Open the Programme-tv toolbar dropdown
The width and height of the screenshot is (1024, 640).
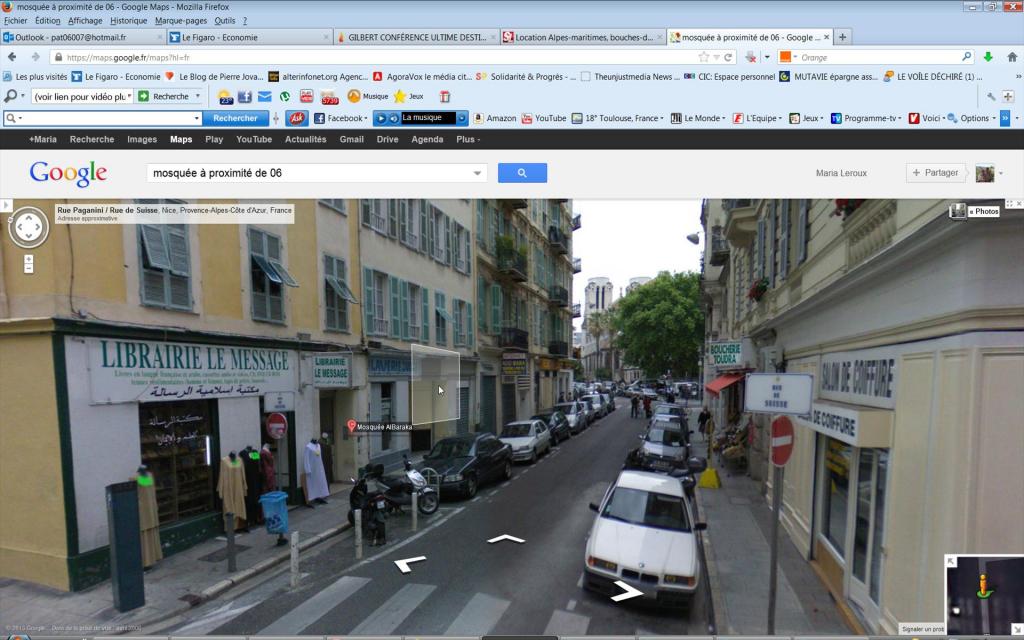(x=901, y=118)
